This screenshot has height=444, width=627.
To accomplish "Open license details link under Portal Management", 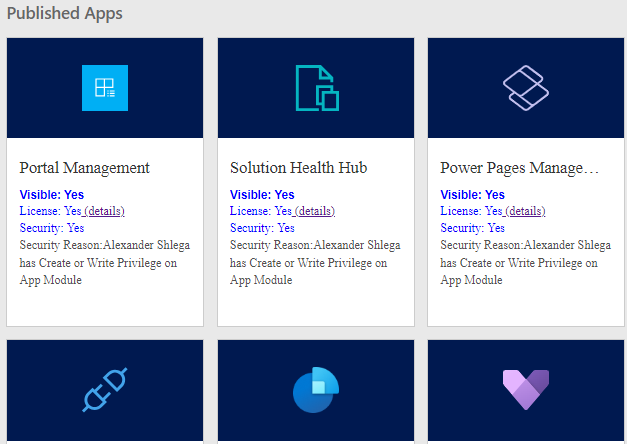I will tap(104, 211).
